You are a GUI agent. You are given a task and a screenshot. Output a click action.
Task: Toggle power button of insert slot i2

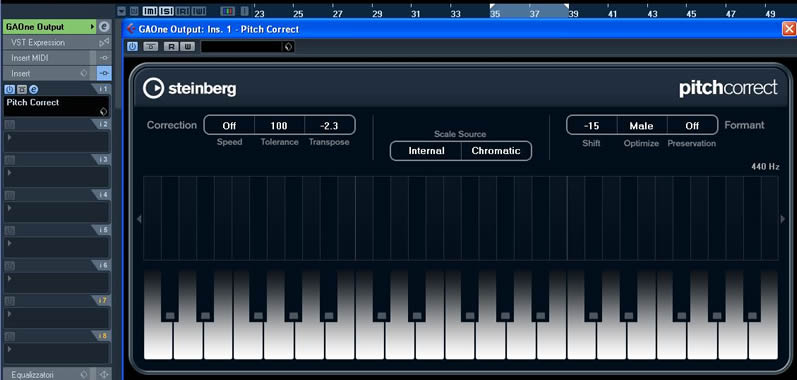coord(9,124)
